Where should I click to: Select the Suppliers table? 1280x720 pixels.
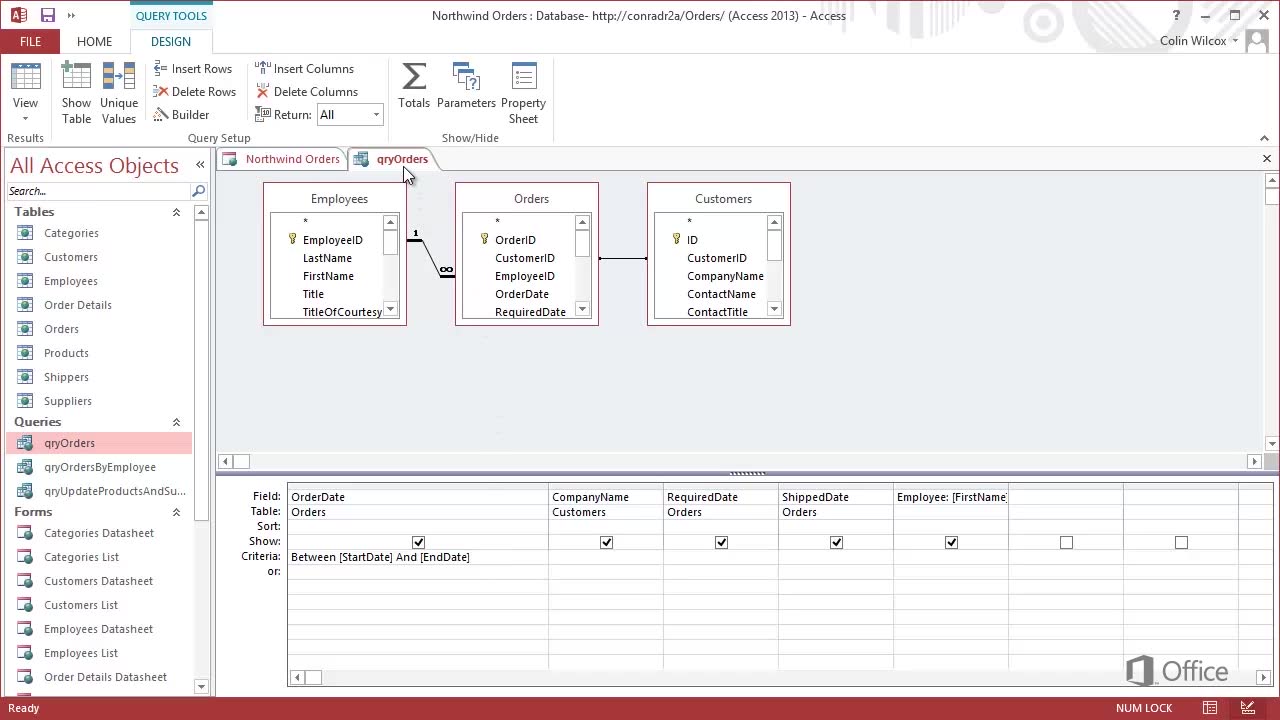98,401
